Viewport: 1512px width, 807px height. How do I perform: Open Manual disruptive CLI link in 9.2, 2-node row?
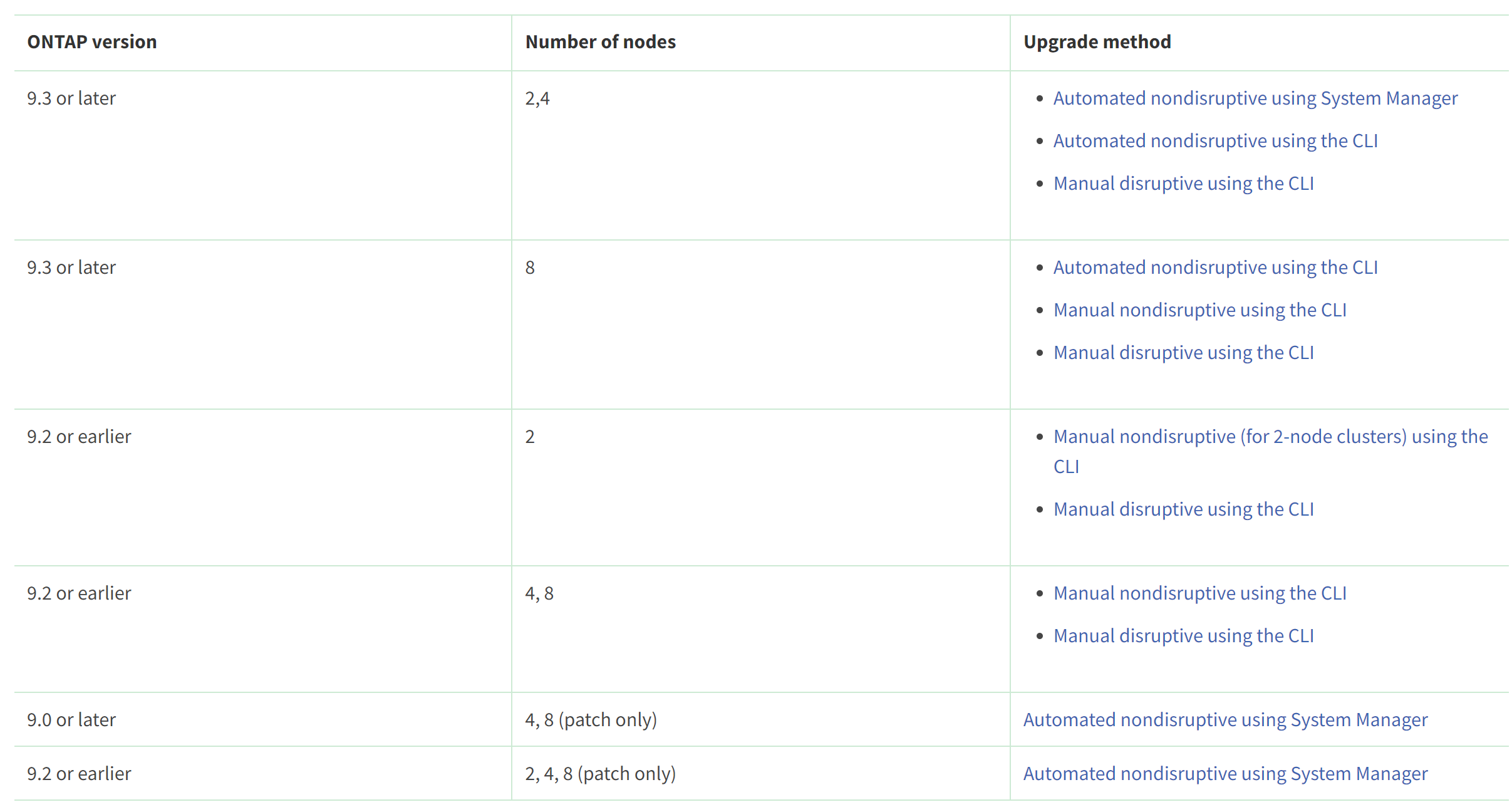tap(1183, 509)
